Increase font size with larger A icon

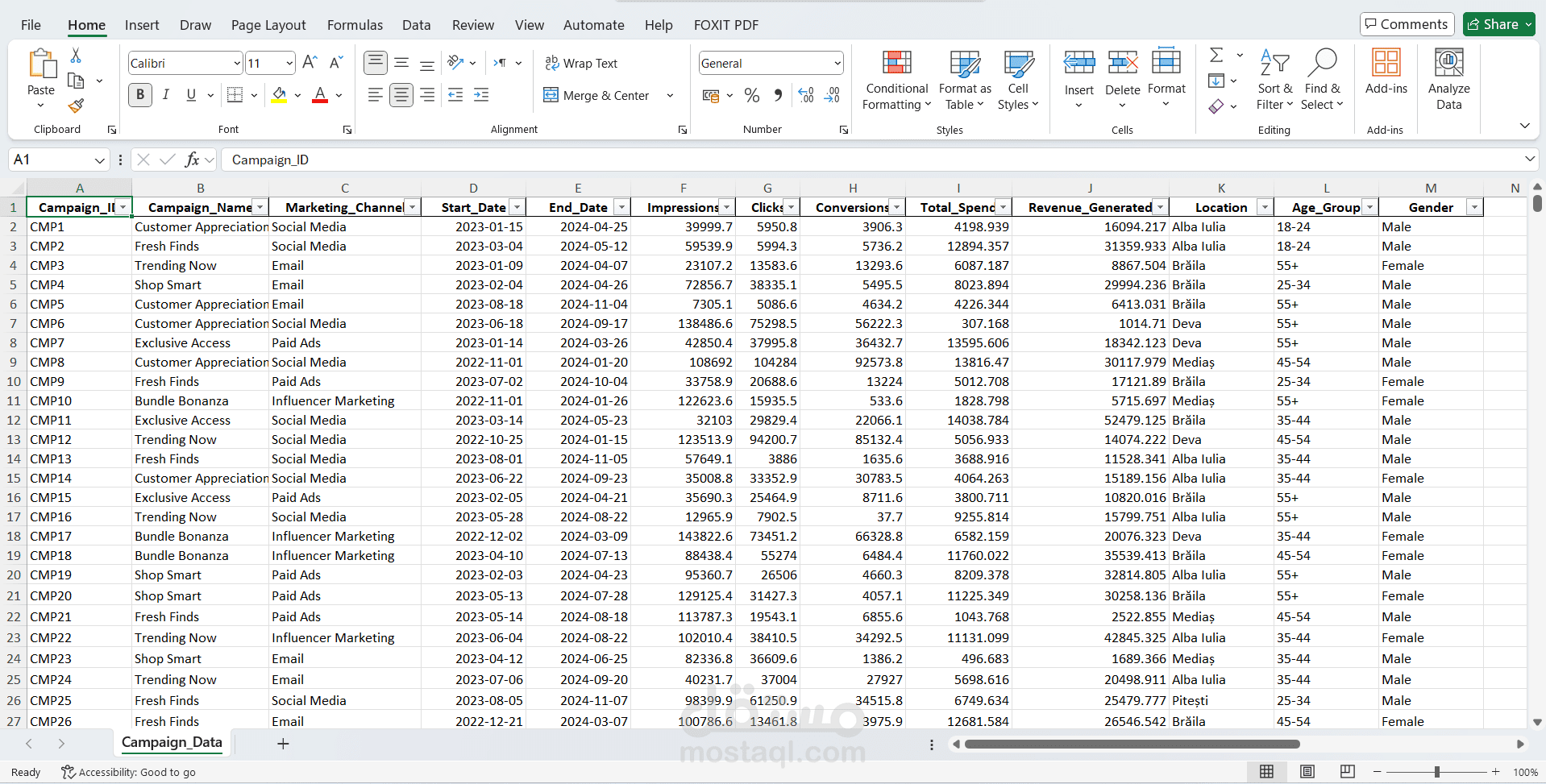point(310,63)
